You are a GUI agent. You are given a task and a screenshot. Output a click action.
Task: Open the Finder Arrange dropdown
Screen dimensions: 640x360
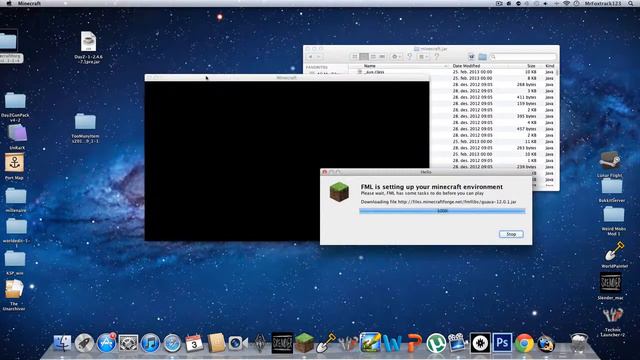pos(423,57)
